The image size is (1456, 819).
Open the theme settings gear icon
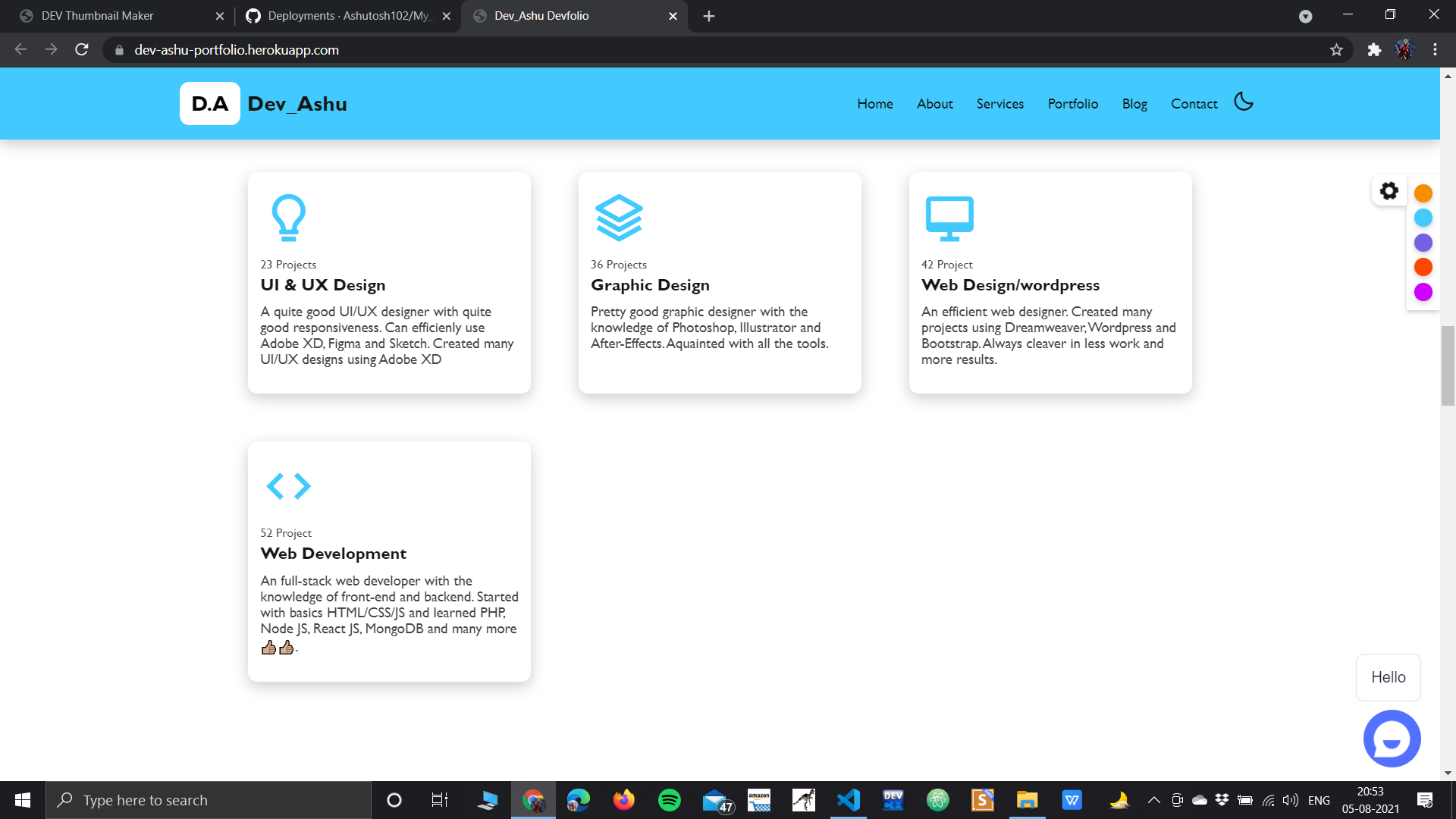(x=1388, y=191)
